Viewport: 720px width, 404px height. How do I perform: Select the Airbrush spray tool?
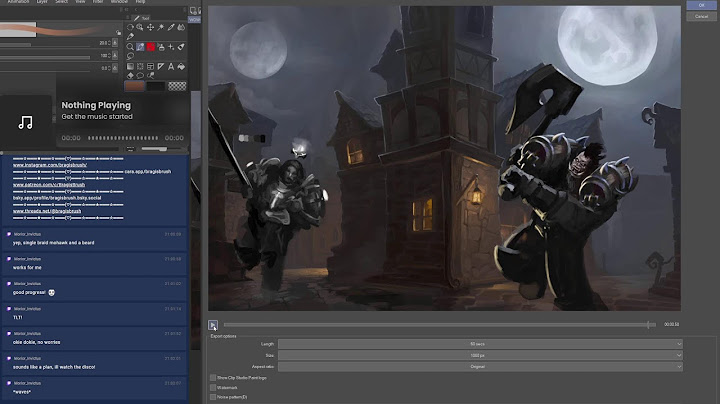pyautogui.click(x=161, y=47)
